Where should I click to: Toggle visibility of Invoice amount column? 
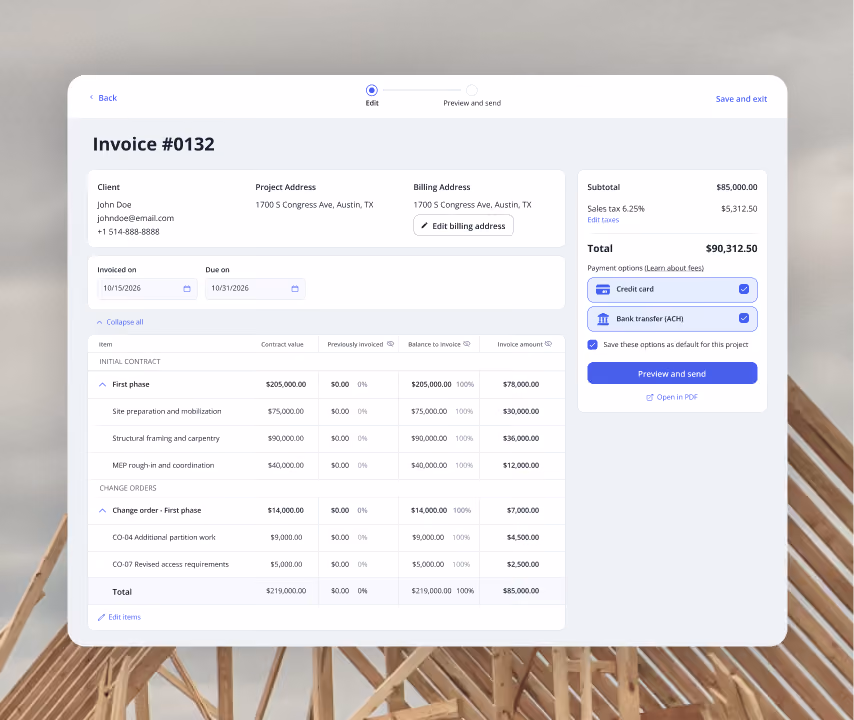coord(548,344)
